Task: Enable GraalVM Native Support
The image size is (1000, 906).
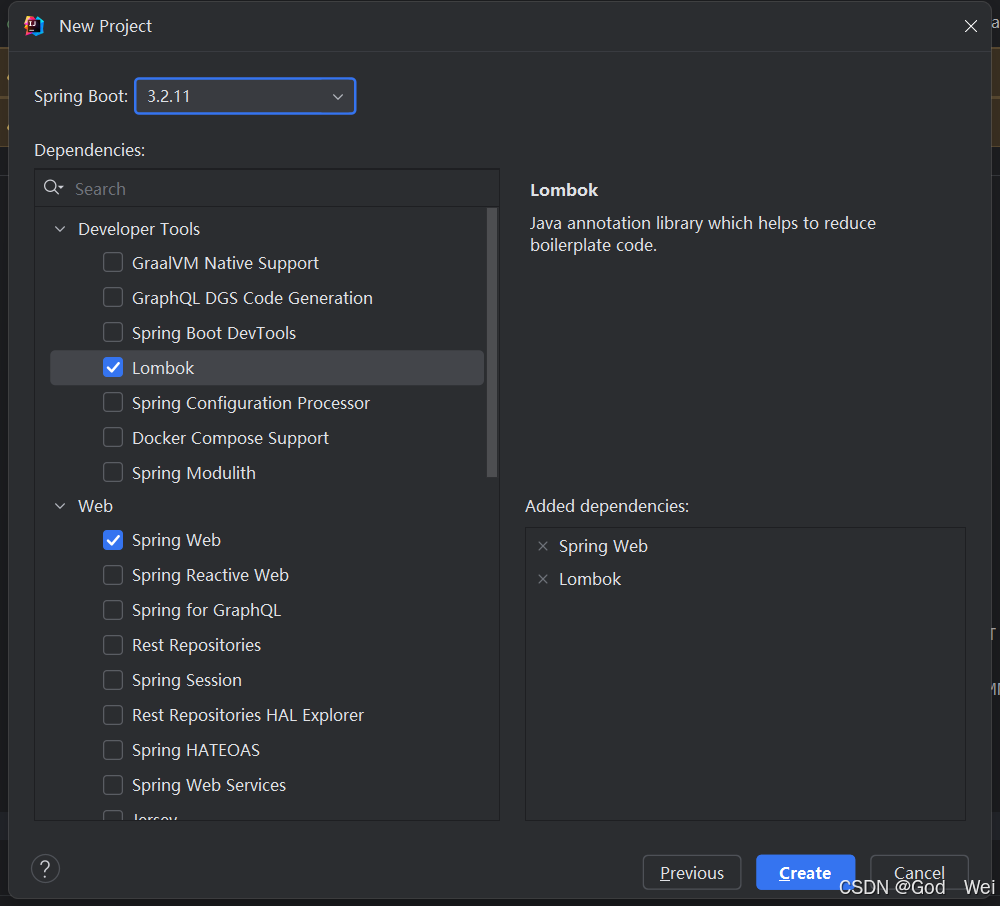Action: pos(113,262)
